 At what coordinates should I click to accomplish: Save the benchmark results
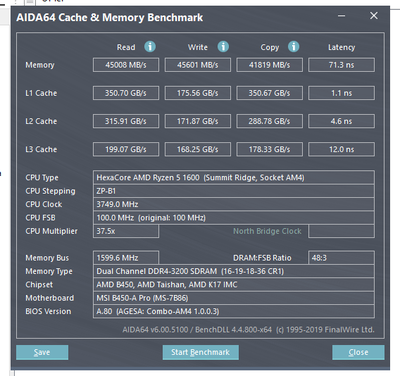(42, 352)
